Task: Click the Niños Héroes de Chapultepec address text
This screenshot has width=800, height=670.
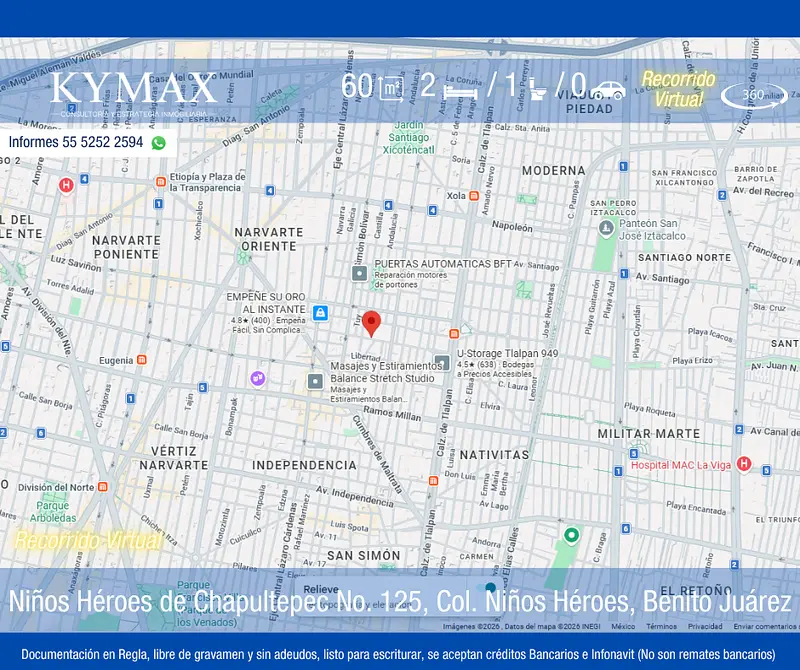Action: pos(400,601)
